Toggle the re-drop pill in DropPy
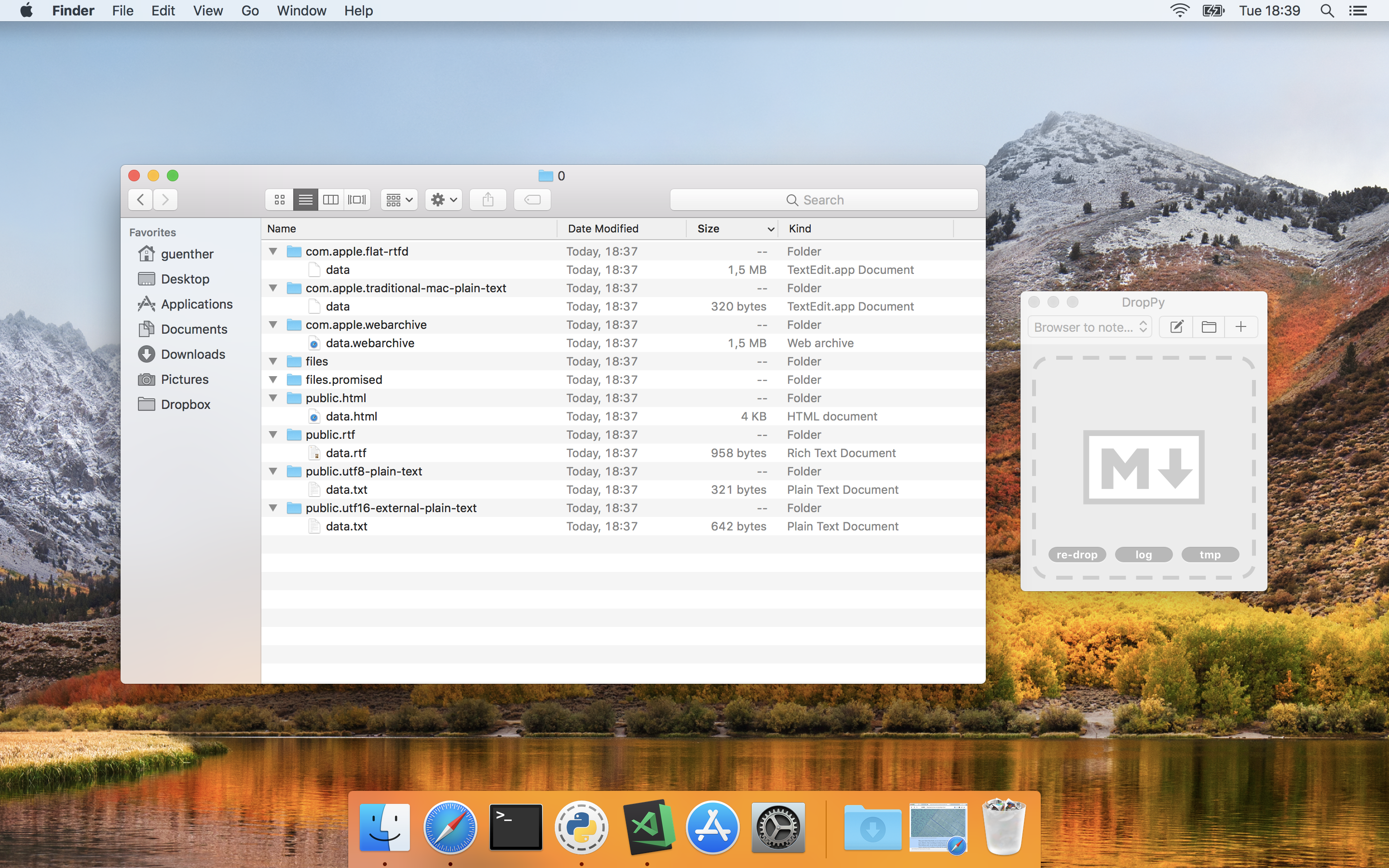Image resolution: width=1389 pixels, height=868 pixels. coord(1077,555)
